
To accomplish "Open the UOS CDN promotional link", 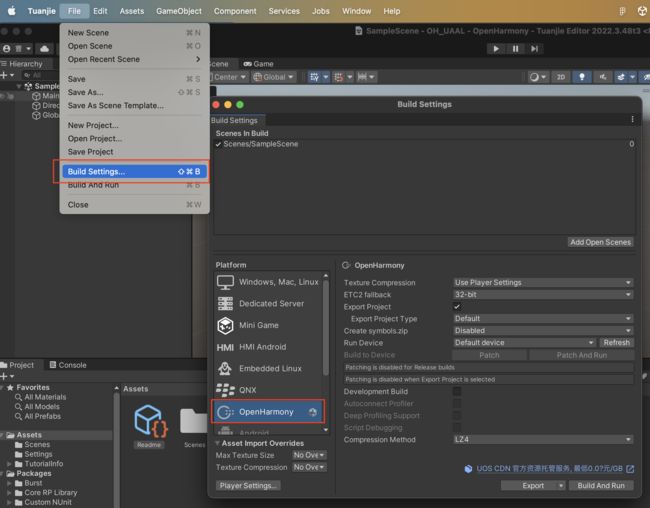I will pyautogui.click(x=549, y=469).
